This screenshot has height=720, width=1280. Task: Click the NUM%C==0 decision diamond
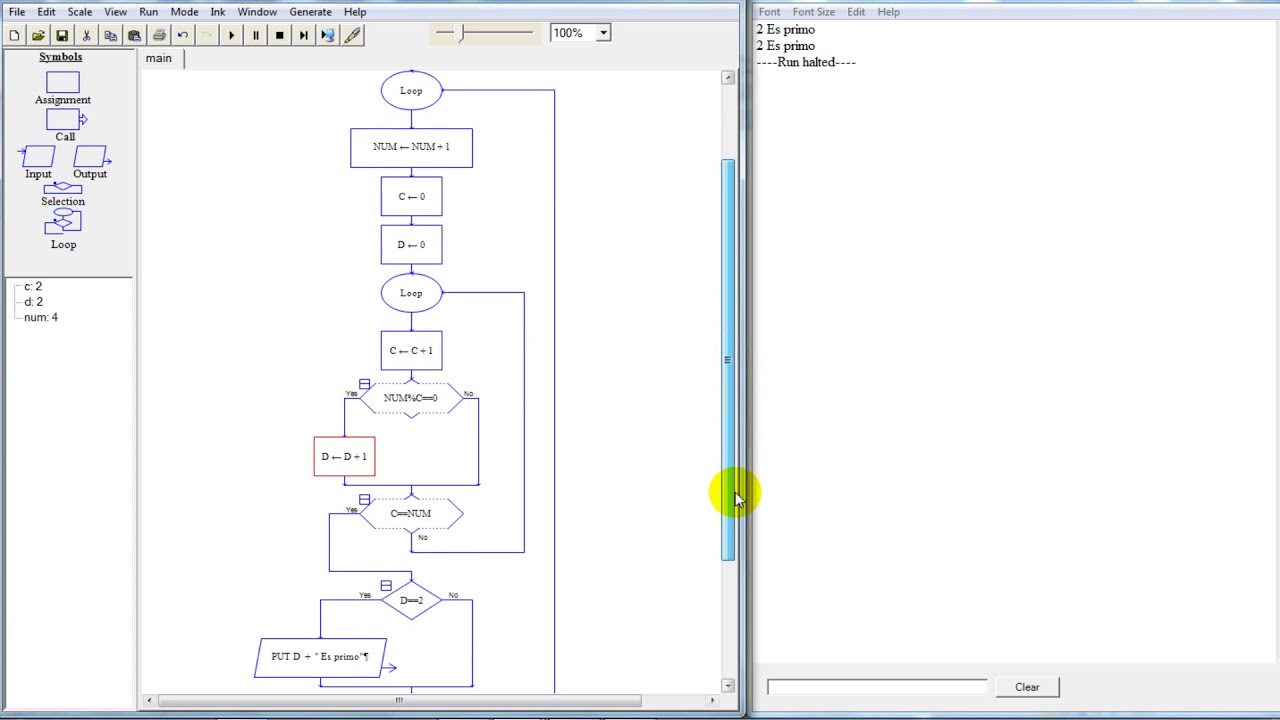click(x=411, y=398)
